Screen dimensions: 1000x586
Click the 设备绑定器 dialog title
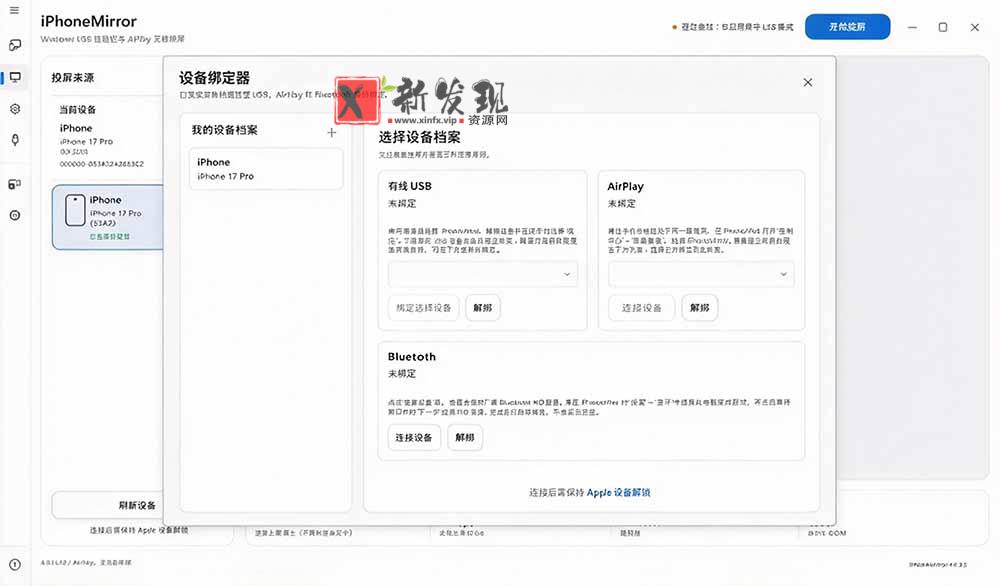(x=214, y=78)
